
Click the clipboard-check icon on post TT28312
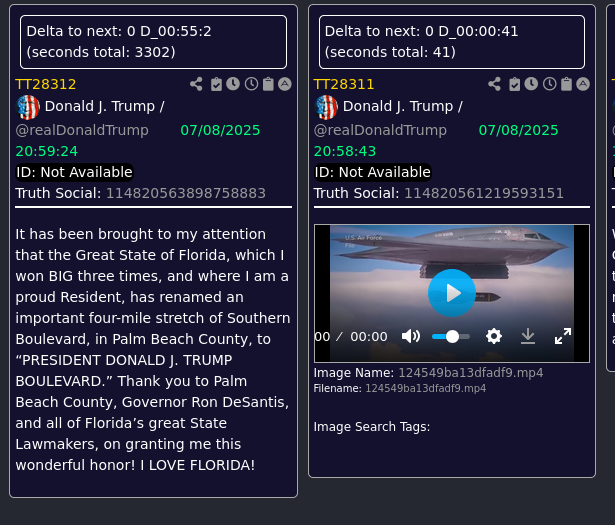(x=216, y=84)
